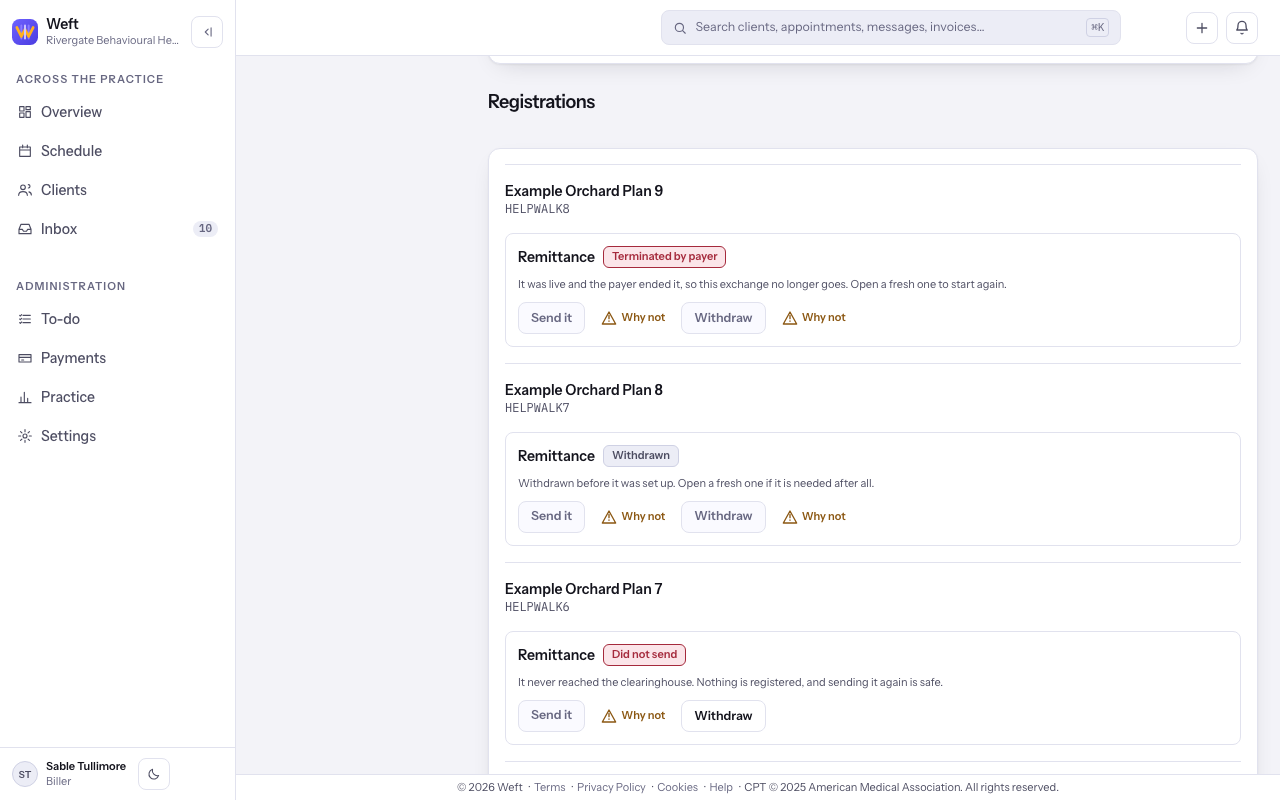
Task: Click the plus icon to create new
Action: click(1202, 28)
